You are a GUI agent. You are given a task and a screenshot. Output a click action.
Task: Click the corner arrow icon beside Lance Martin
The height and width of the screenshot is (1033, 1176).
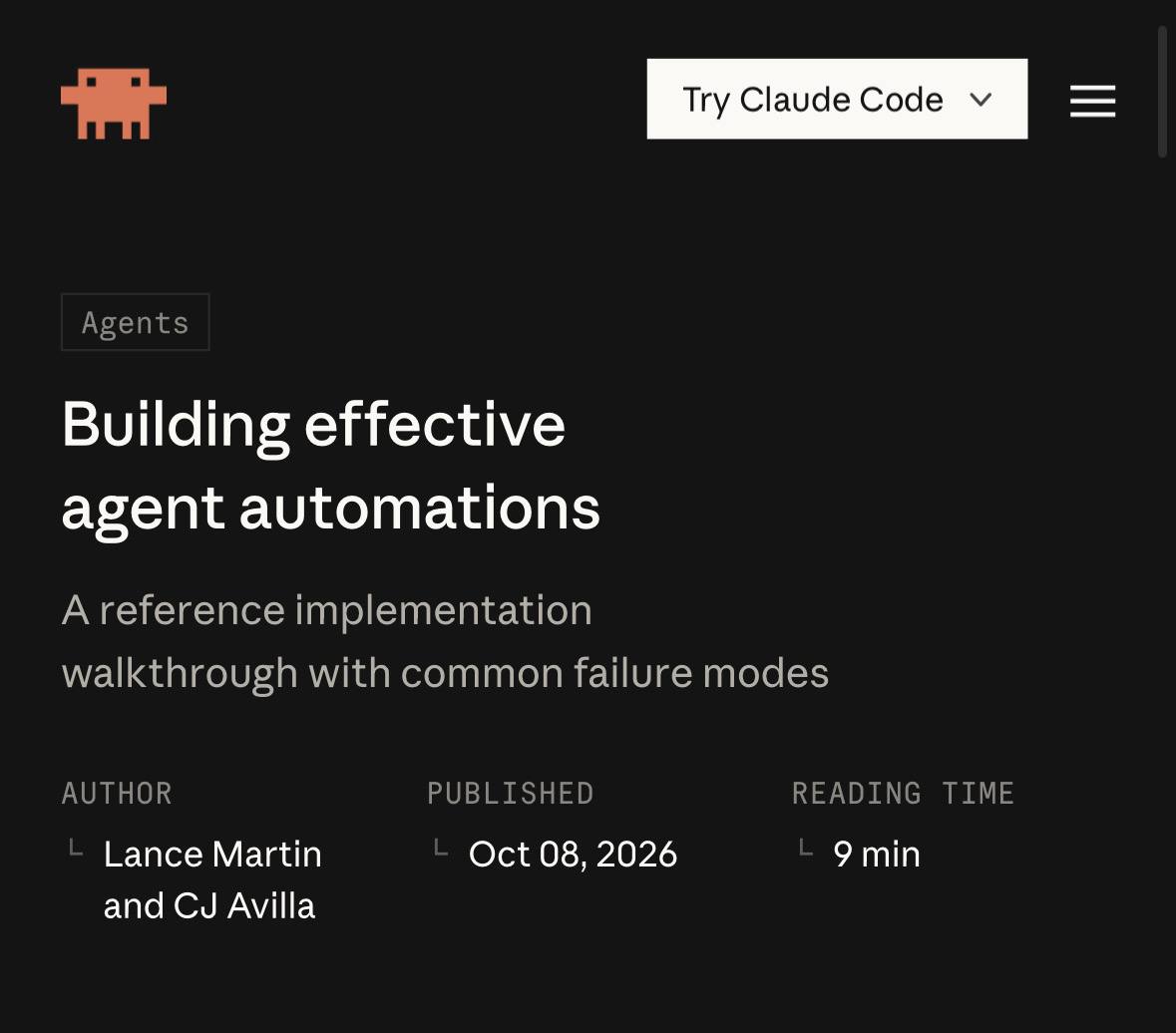[76, 848]
